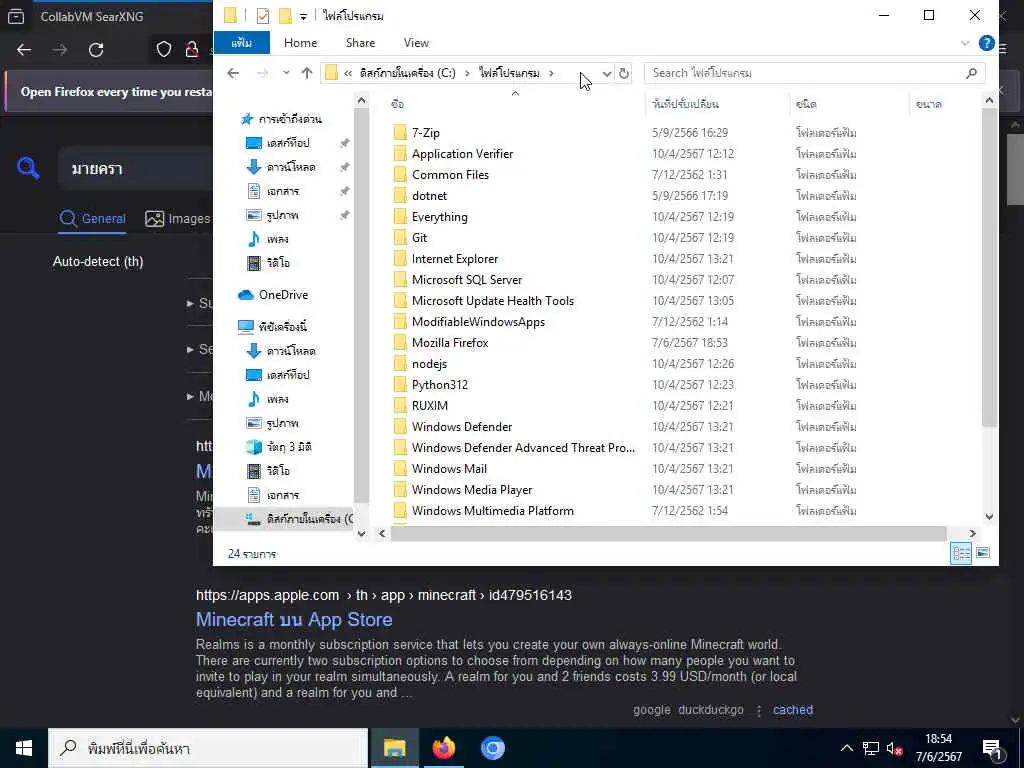Click SearXNG magnifier search icon
This screenshot has height=768, width=1024.
pos(28,168)
